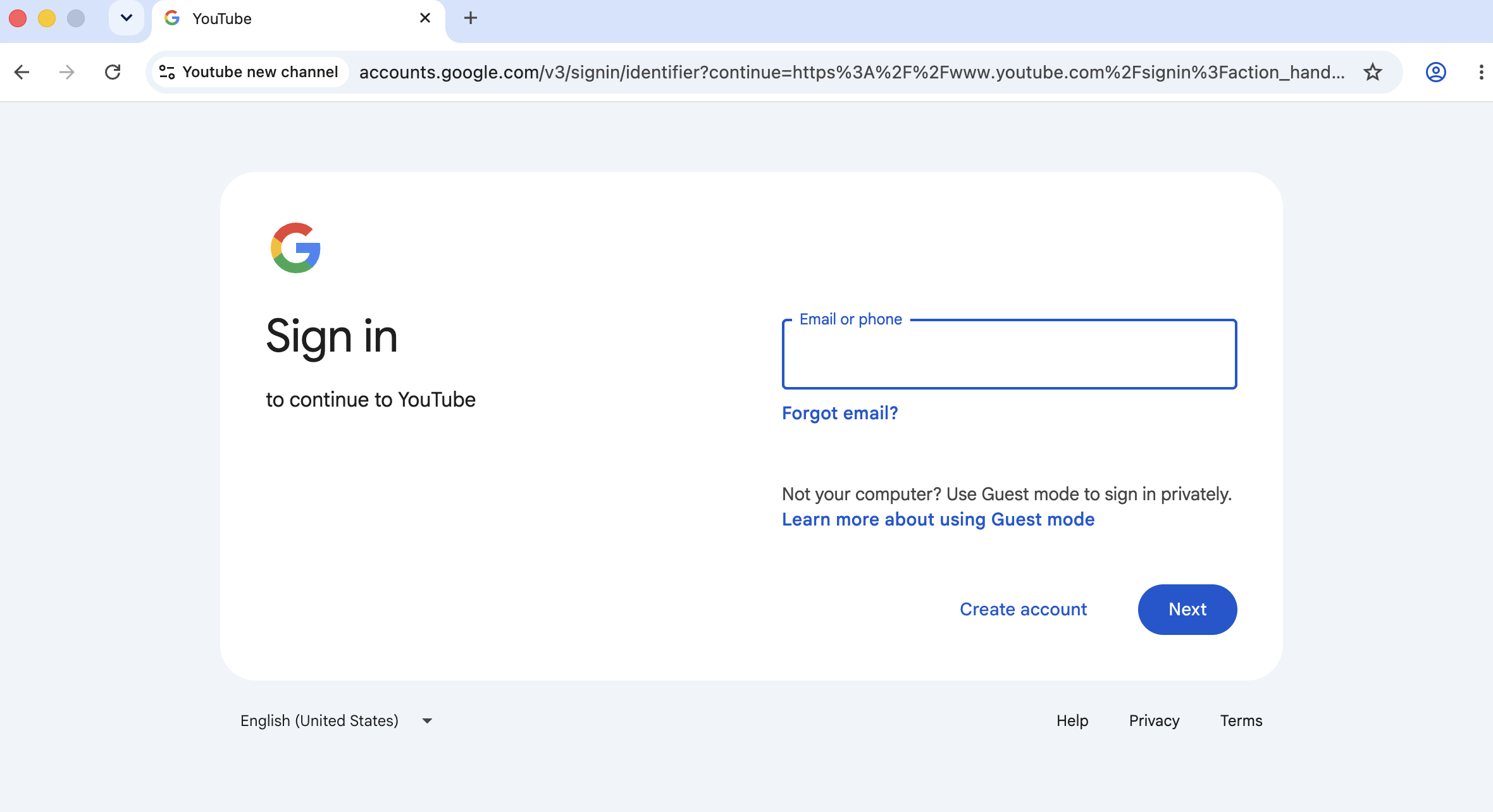Viewport: 1493px width, 812px height.
Task: Click the Forgot email? link
Action: coord(839,413)
